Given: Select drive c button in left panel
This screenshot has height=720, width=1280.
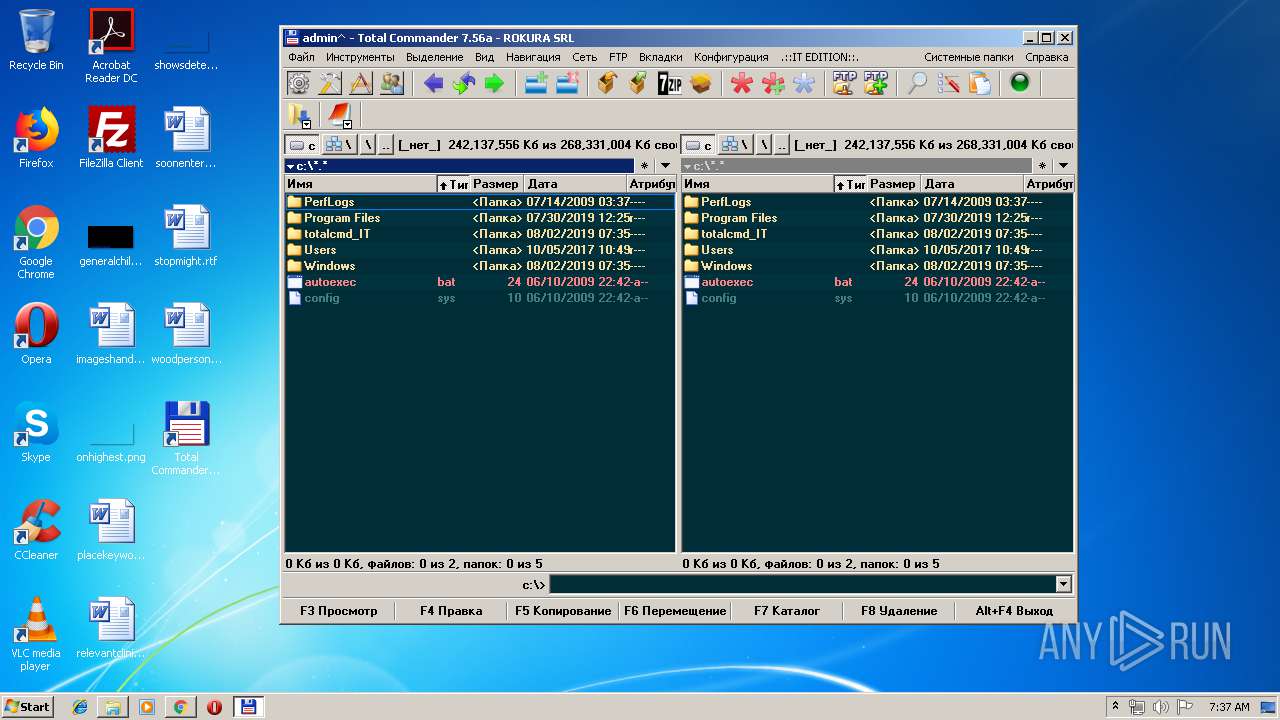Looking at the screenshot, I should 302,145.
